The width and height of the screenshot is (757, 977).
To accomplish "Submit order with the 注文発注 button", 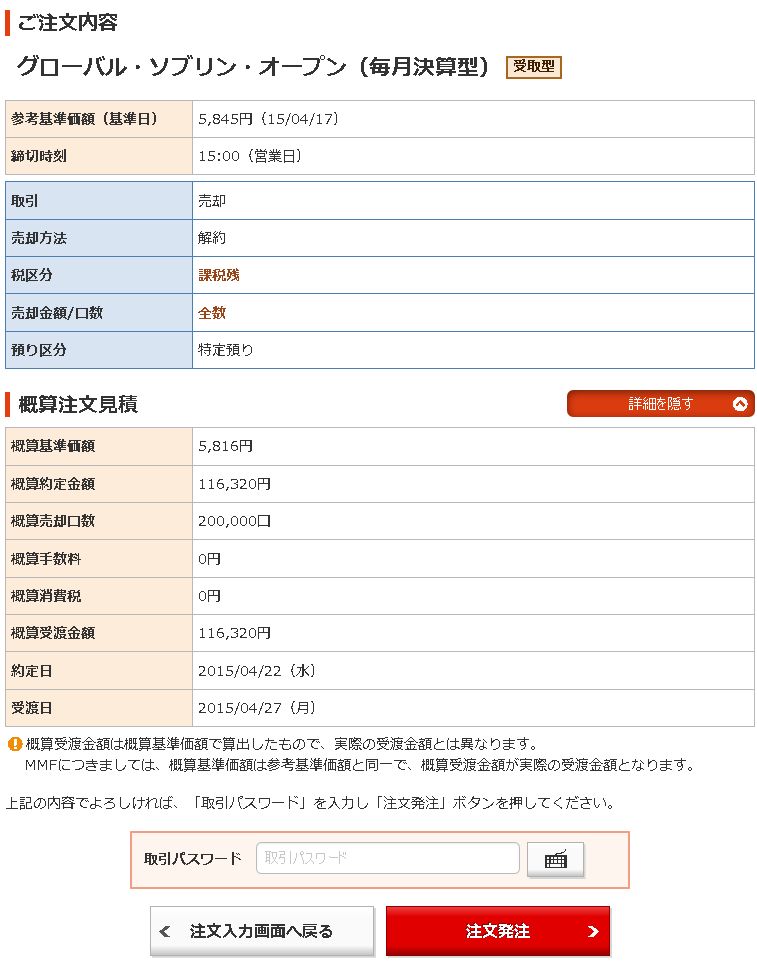I will tap(498, 931).
